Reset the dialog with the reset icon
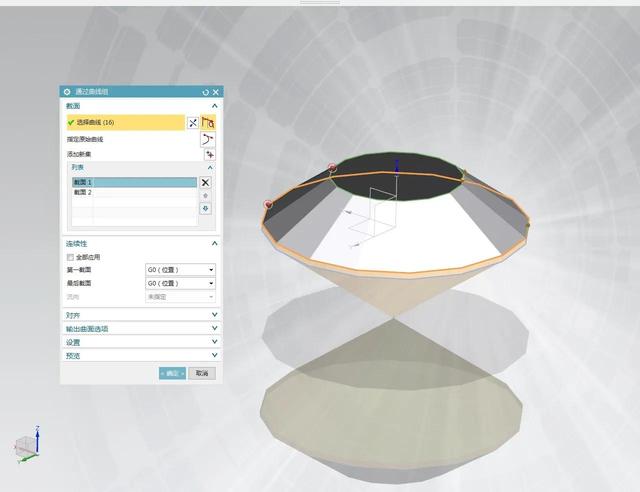640x492 pixels. 205,92
